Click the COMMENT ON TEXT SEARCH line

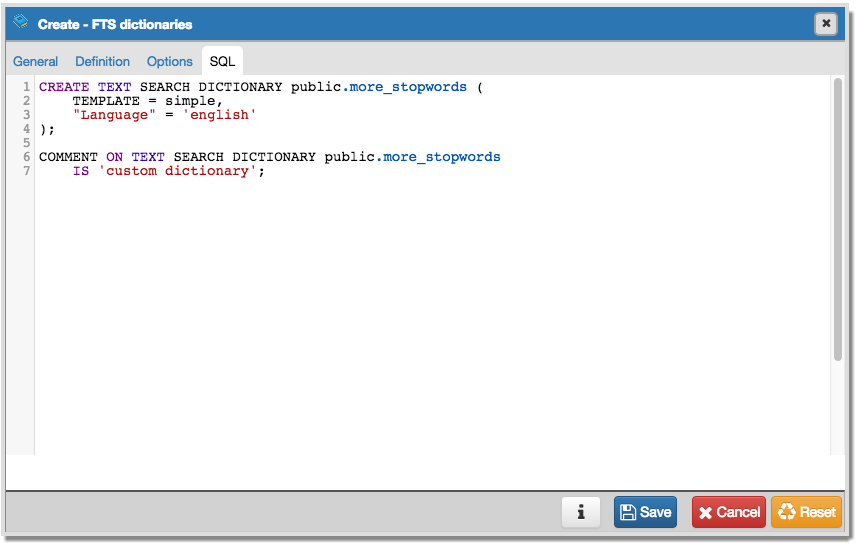pyautogui.click(x=270, y=157)
